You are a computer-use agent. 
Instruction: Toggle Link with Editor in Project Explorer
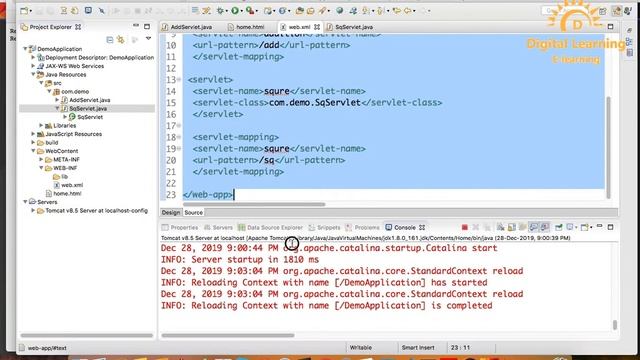121,40
